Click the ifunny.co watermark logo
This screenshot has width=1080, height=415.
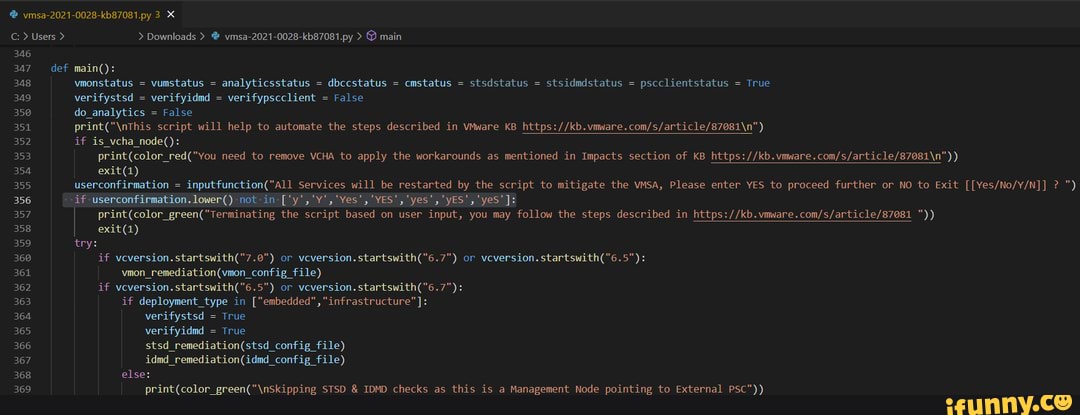point(1010,402)
